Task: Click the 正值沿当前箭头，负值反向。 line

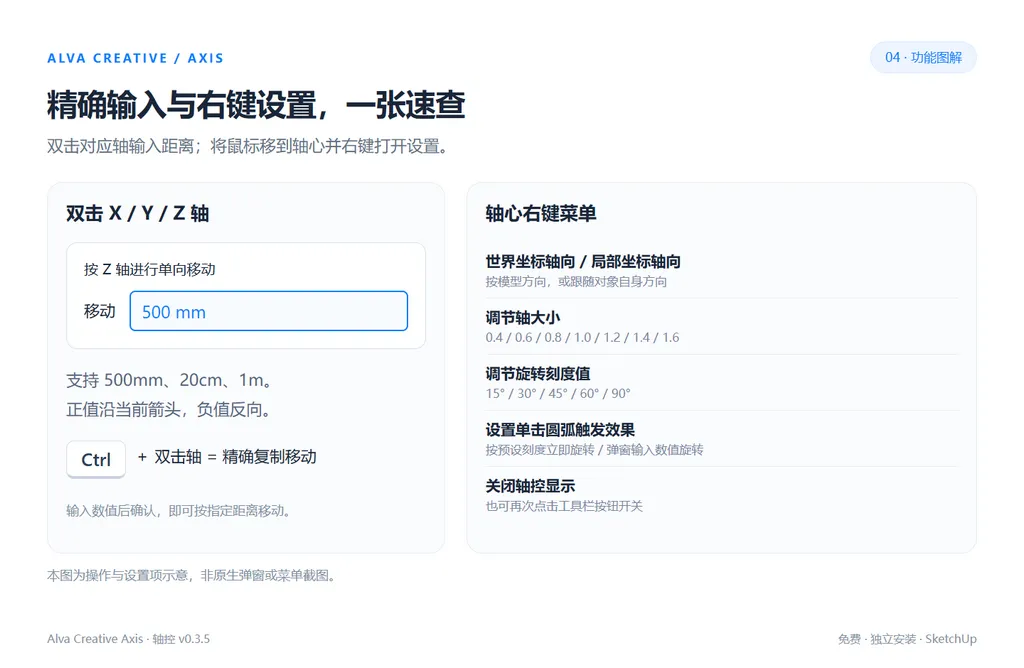Action: 169,409
